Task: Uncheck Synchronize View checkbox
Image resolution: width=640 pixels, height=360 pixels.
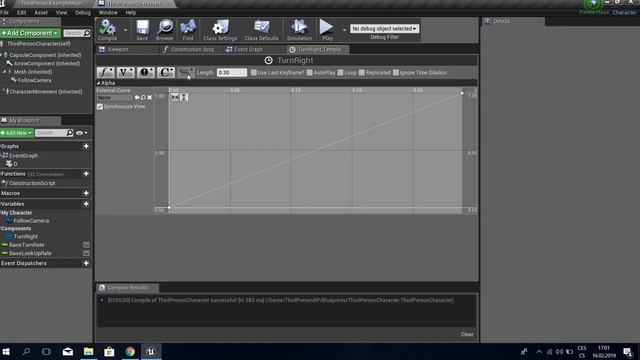Action: tap(100, 107)
